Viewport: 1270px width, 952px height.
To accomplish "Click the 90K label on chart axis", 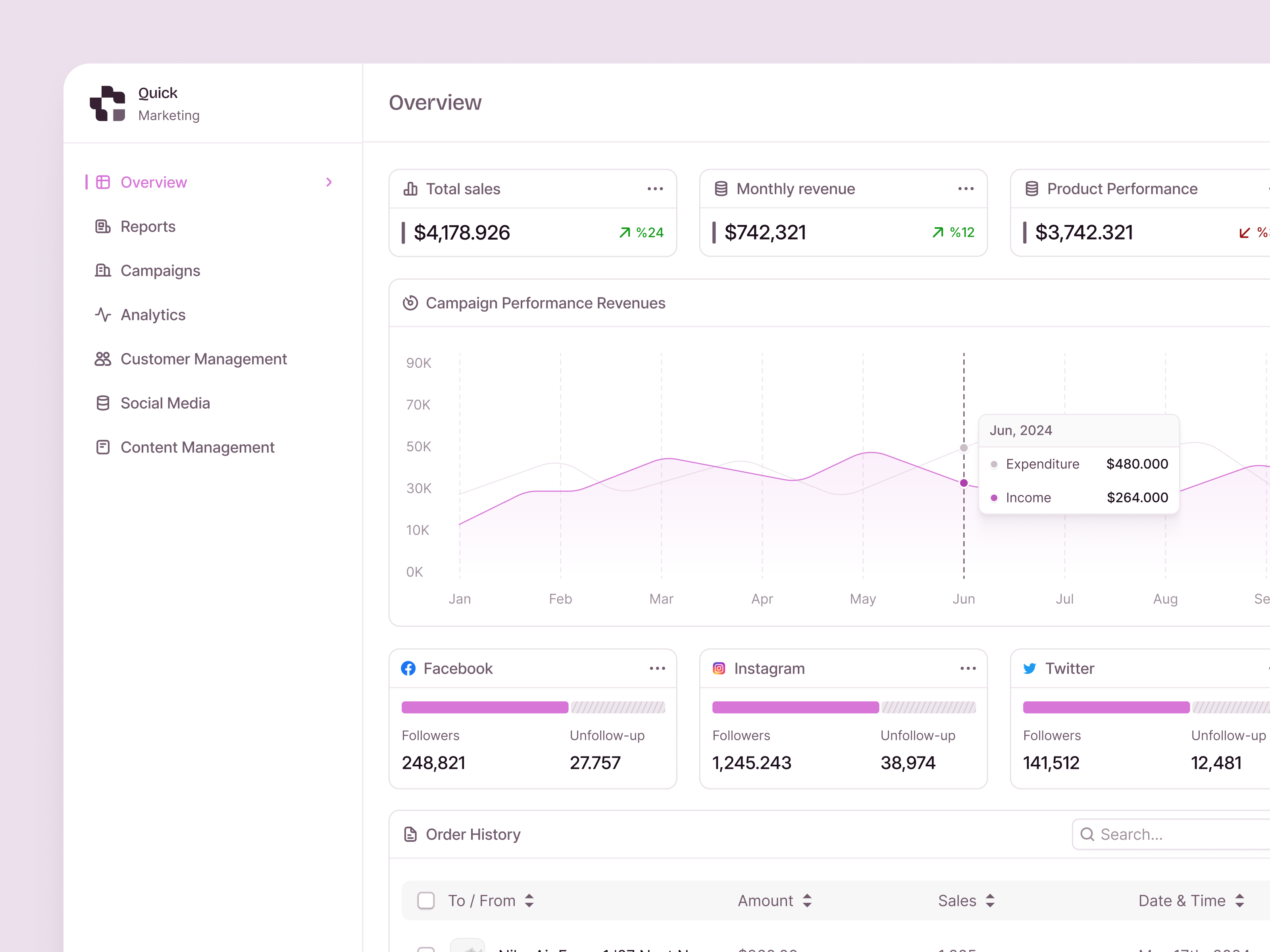I will point(419,363).
